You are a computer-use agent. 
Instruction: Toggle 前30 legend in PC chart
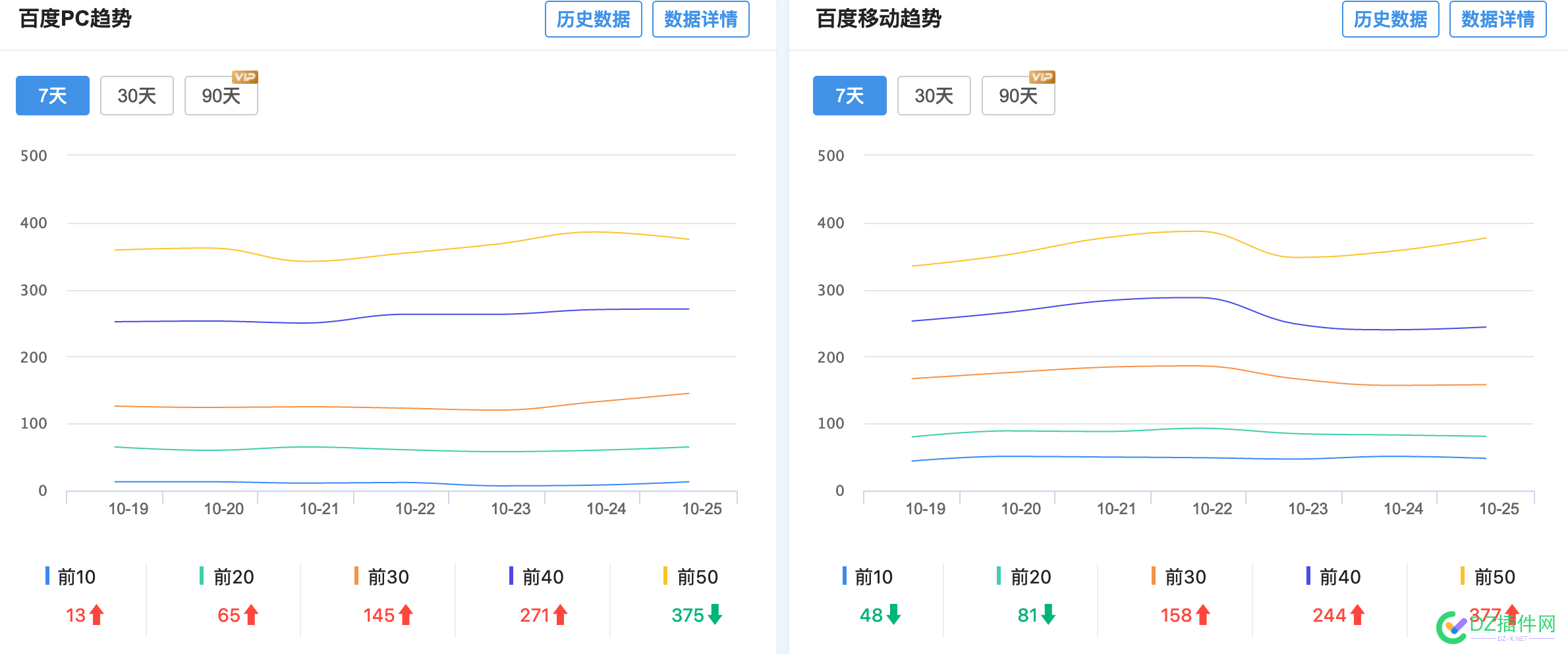pyautogui.click(x=381, y=577)
